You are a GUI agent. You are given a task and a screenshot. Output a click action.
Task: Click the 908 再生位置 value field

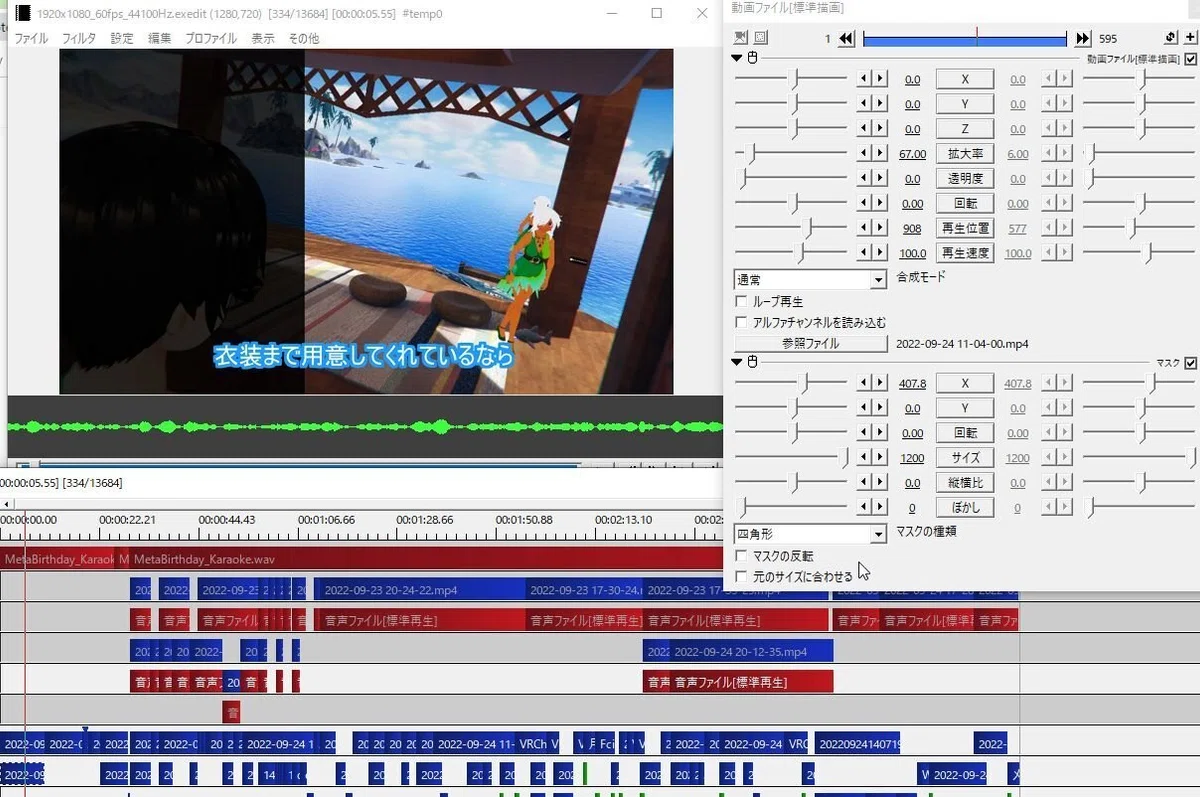coord(912,229)
